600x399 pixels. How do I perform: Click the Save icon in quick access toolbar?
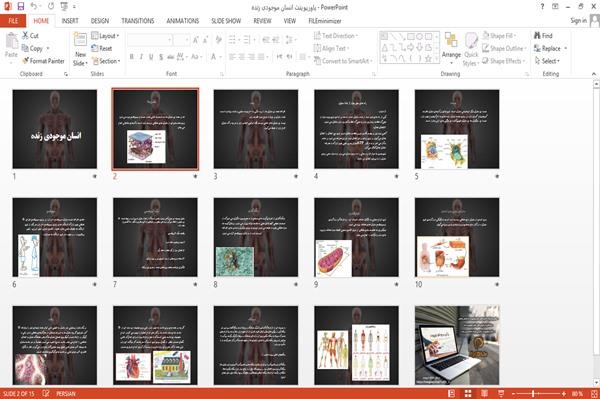coord(21,6)
